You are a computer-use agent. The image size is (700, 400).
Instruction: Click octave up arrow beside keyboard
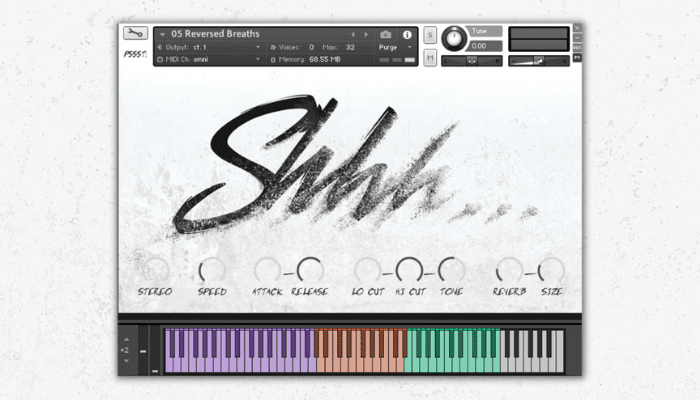point(126,340)
